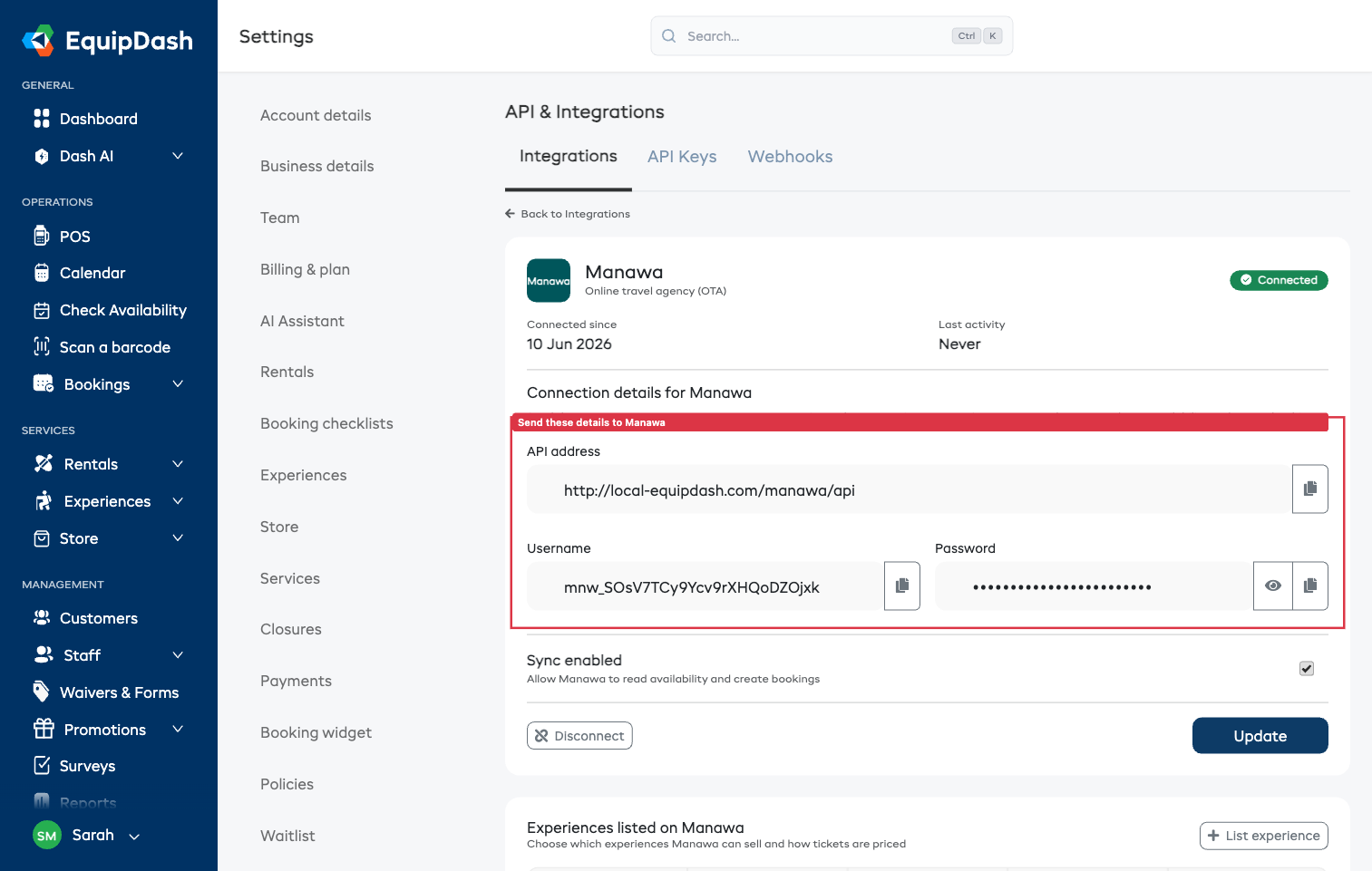1372x871 pixels.
Task: Open Store settings in the settings menu
Action: pyautogui.click(x=279, y=527)
